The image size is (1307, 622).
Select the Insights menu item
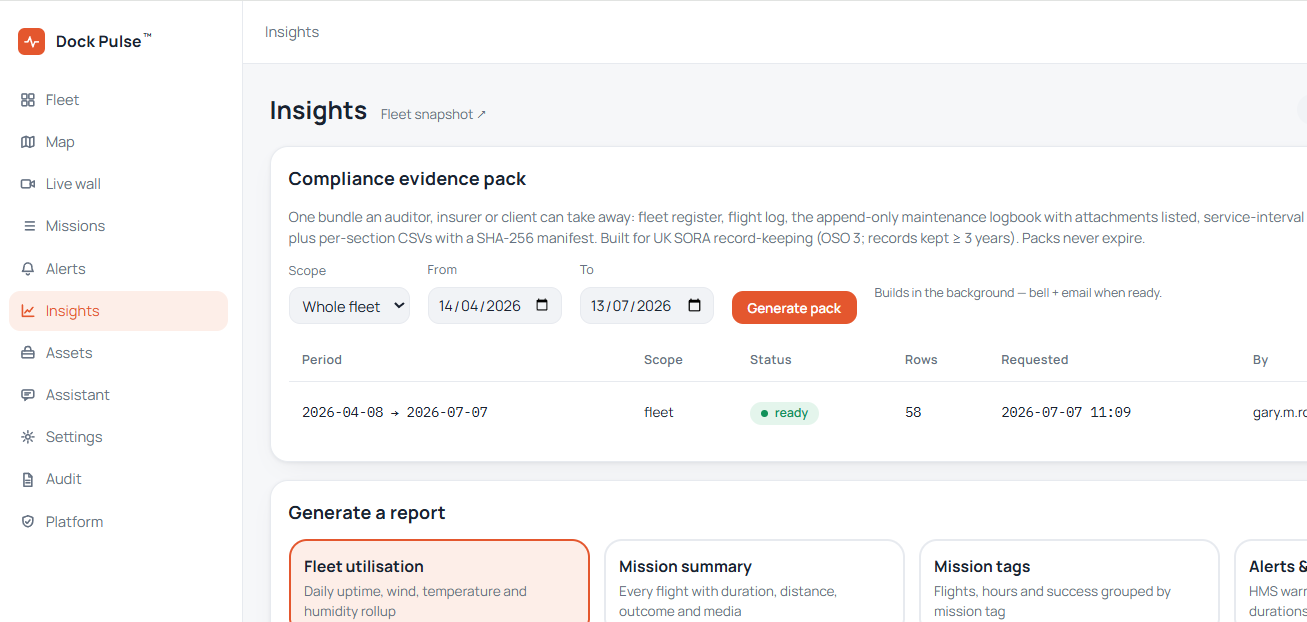[x=118, y=311]
